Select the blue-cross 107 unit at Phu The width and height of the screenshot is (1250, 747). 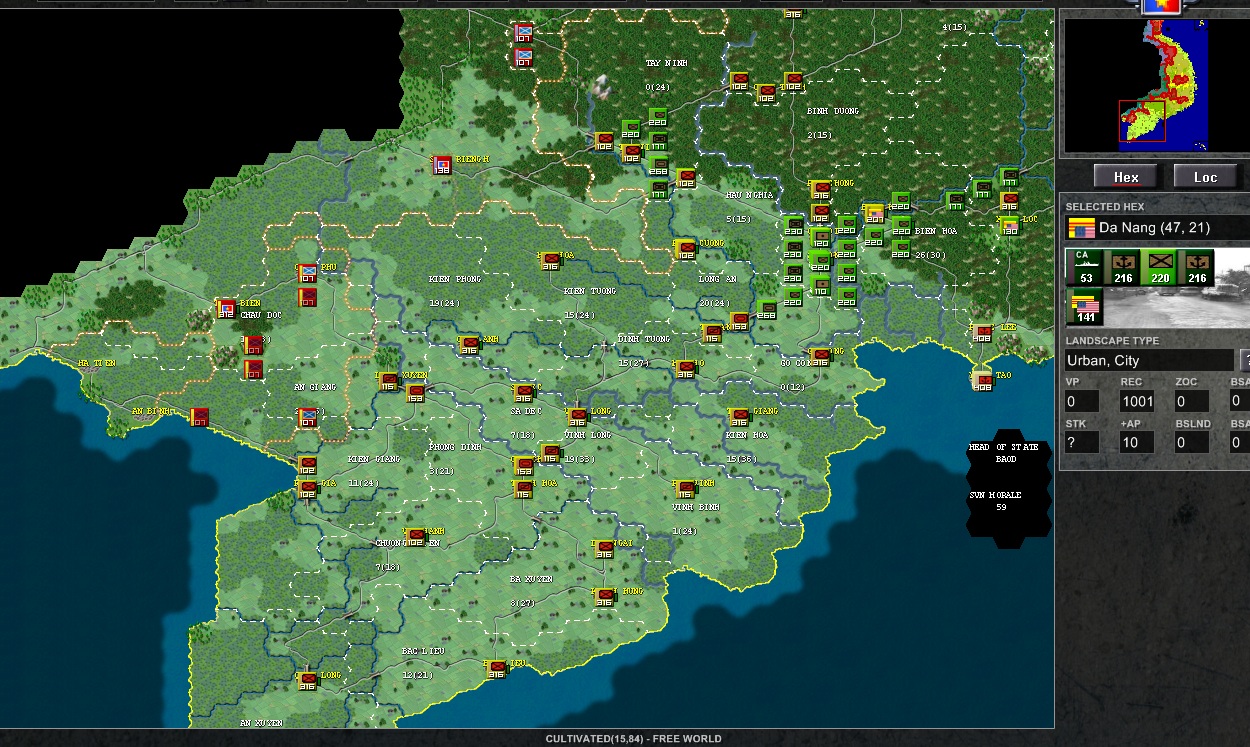point(307,273)
